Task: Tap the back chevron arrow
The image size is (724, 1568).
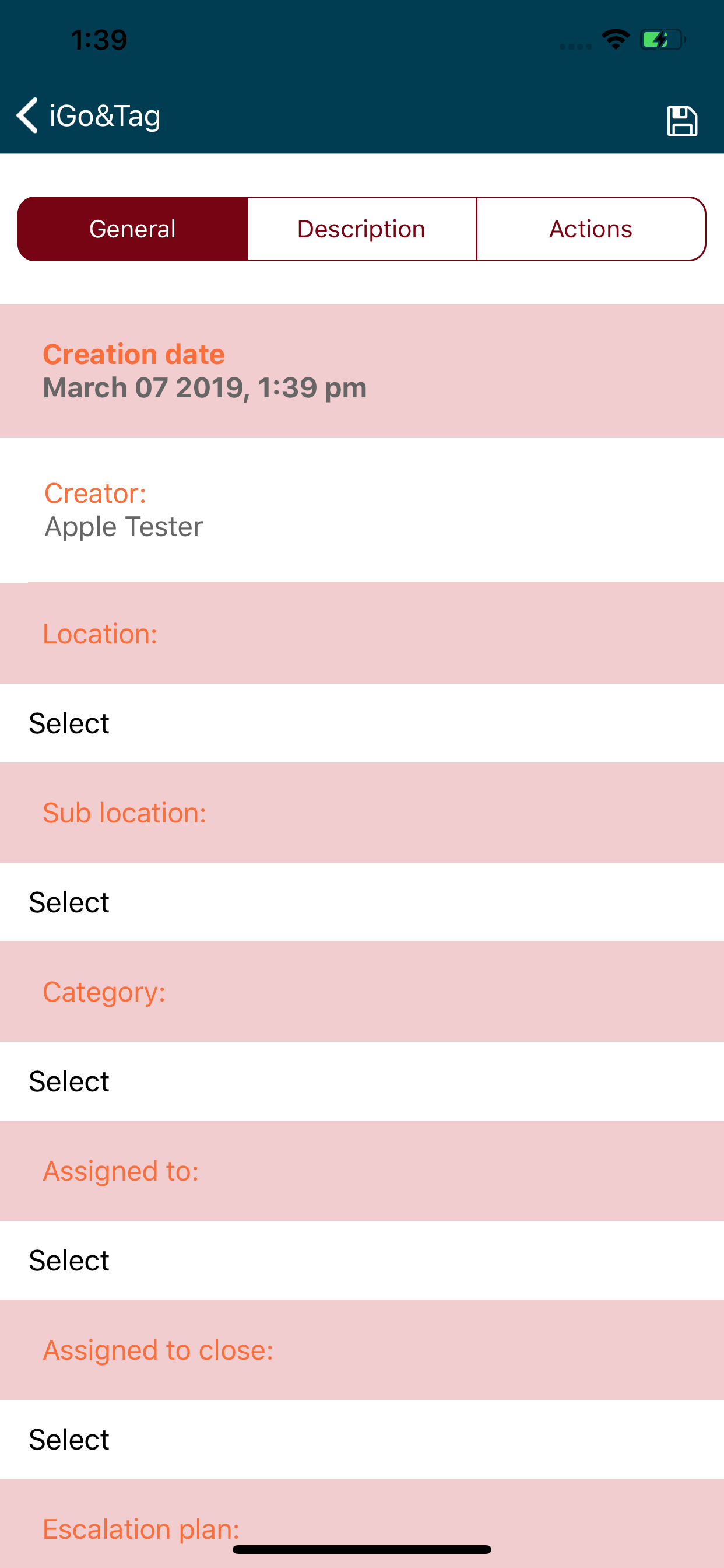Action: pyautogui.click(x=27, y=115)
